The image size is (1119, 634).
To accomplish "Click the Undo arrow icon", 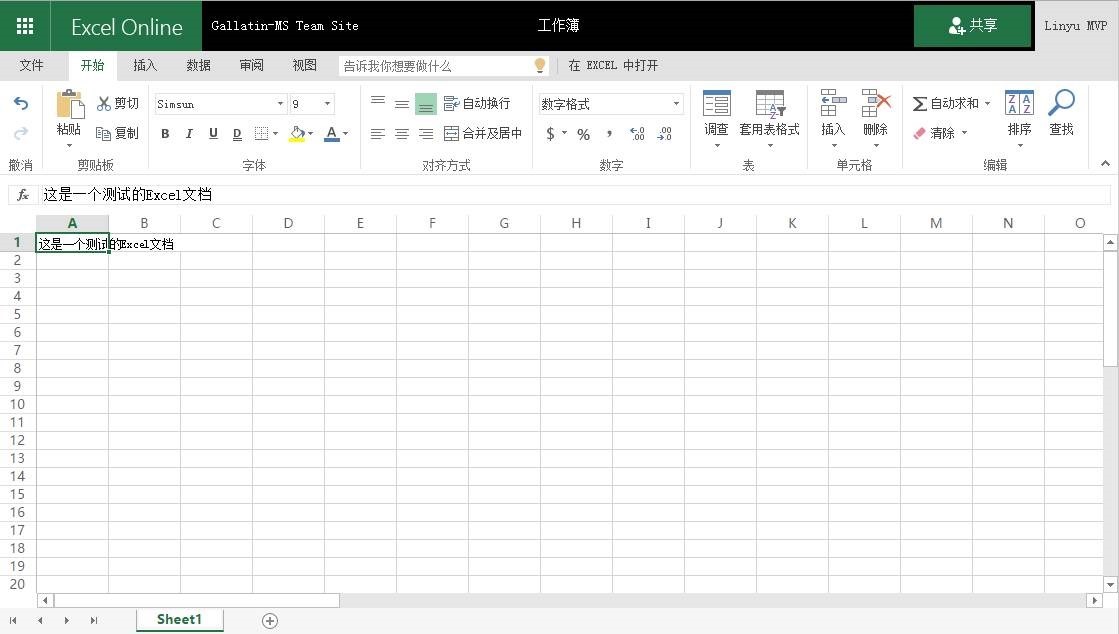I will (21, 104).
